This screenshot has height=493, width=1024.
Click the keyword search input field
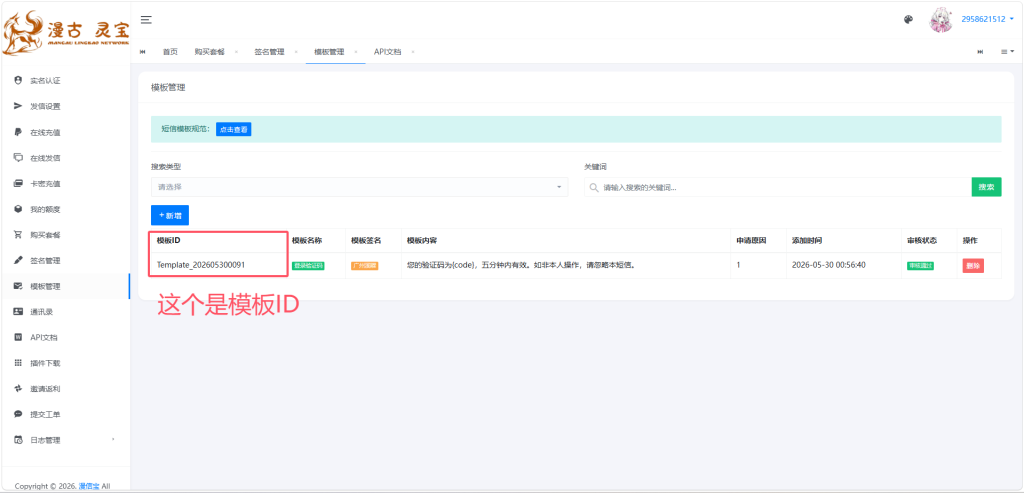pyautogui.click(x=777, y=187)
